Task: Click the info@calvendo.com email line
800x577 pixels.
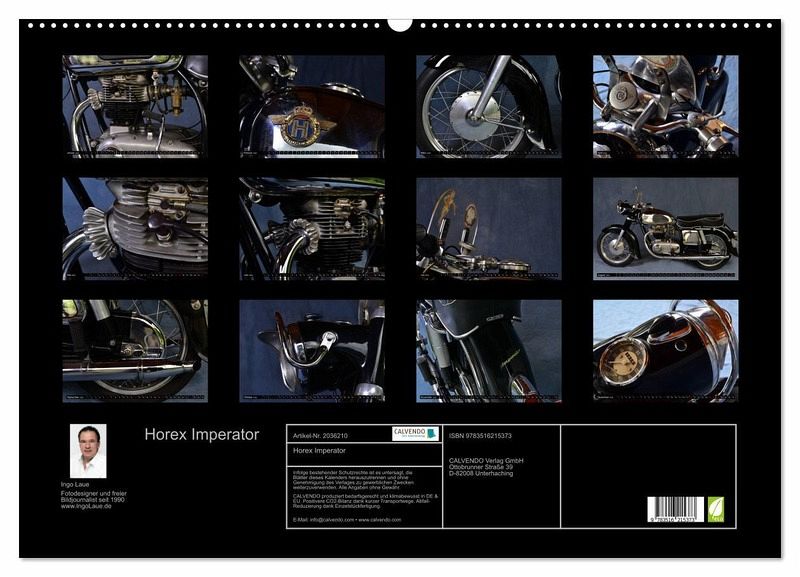Action: click(x=347, y=520)
